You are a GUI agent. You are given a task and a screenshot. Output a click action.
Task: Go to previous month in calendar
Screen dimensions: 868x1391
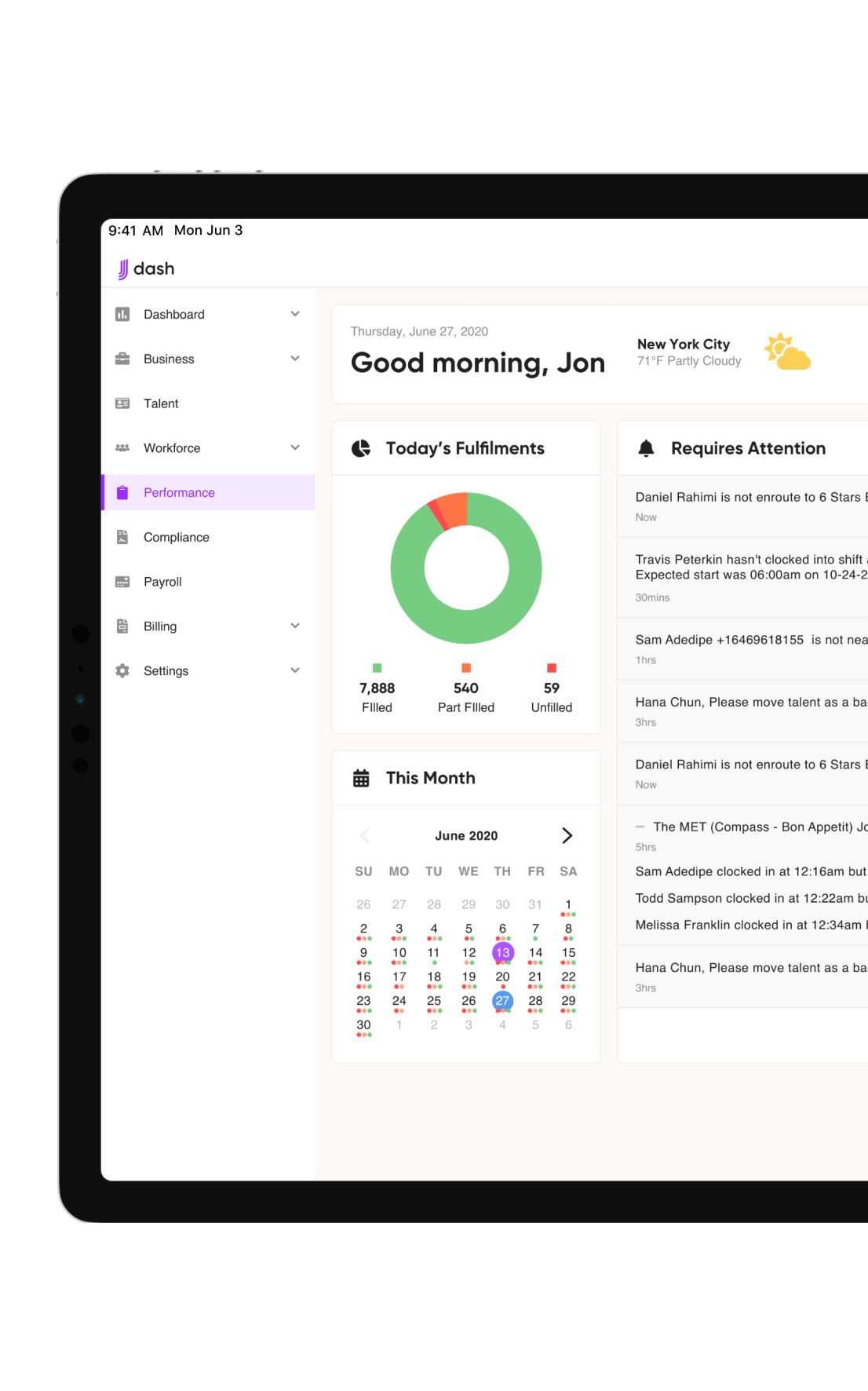pyautogui.click(x=365, y=835)
